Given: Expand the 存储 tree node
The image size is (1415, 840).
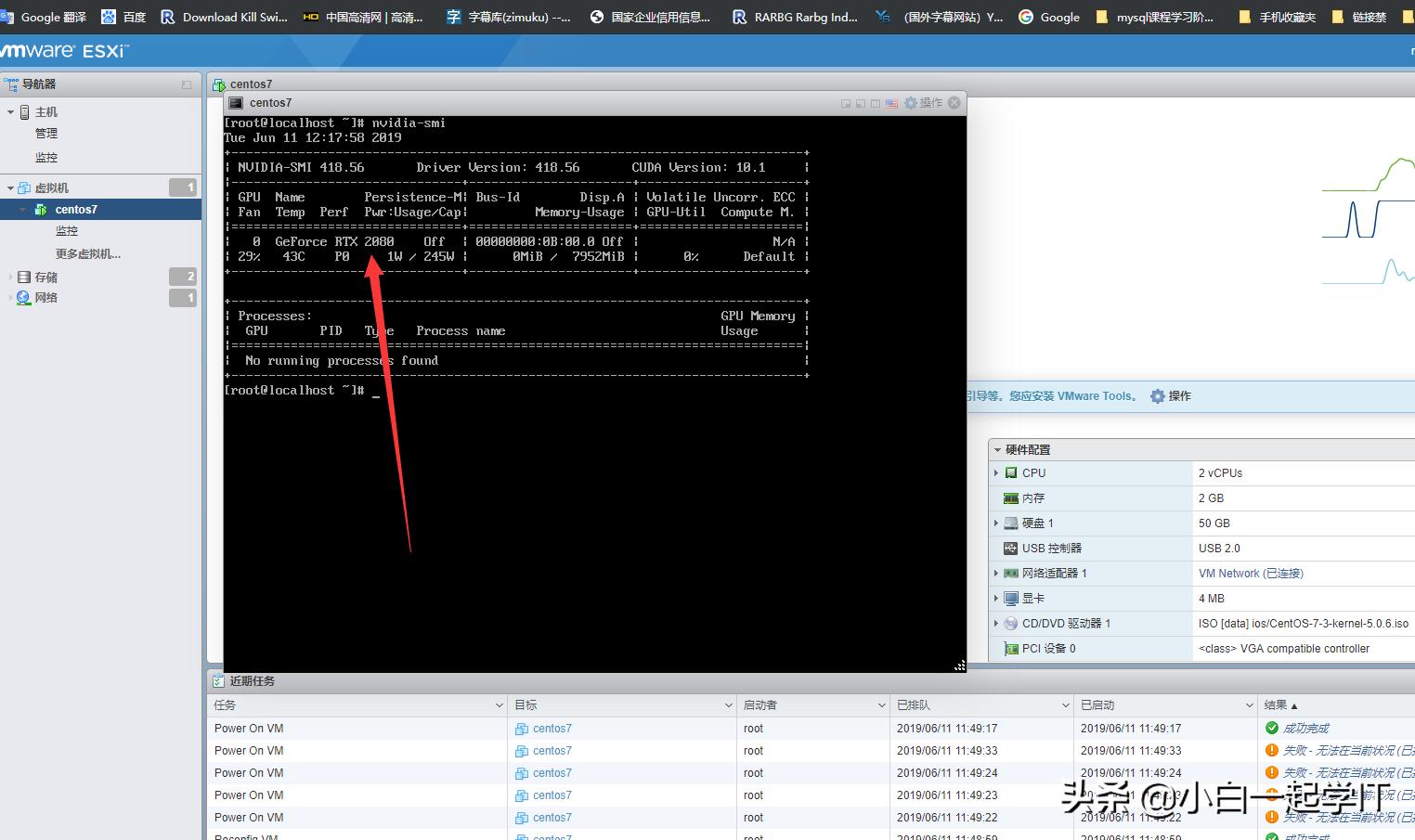Looking at the screenshot, I should [11, 278].
